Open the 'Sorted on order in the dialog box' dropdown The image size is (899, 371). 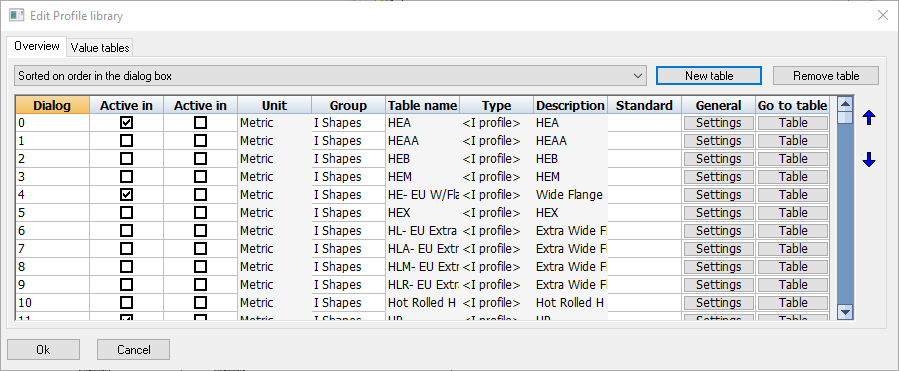(x=330, y=76)
